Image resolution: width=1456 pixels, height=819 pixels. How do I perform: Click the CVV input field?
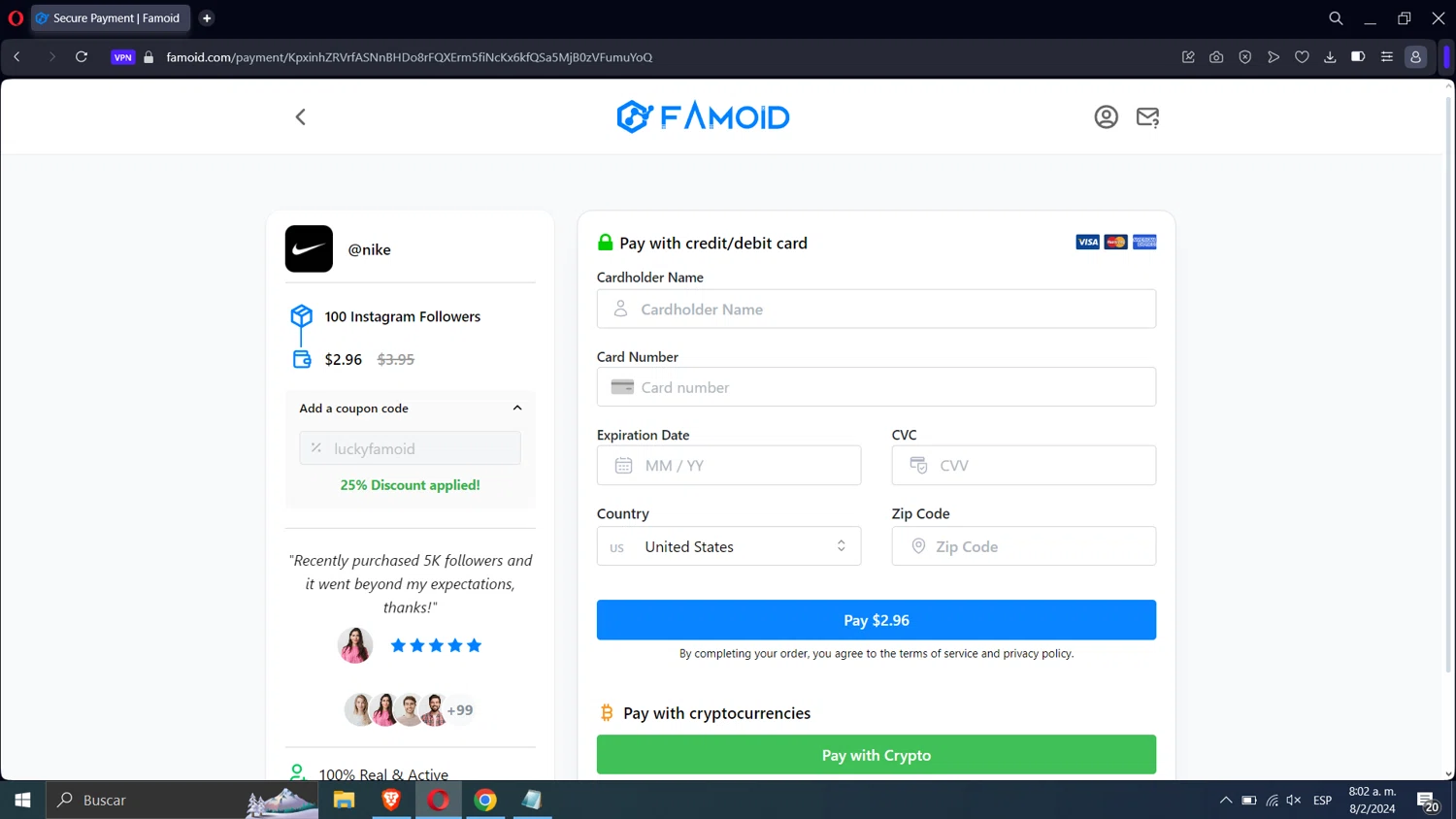(1024, 466)
